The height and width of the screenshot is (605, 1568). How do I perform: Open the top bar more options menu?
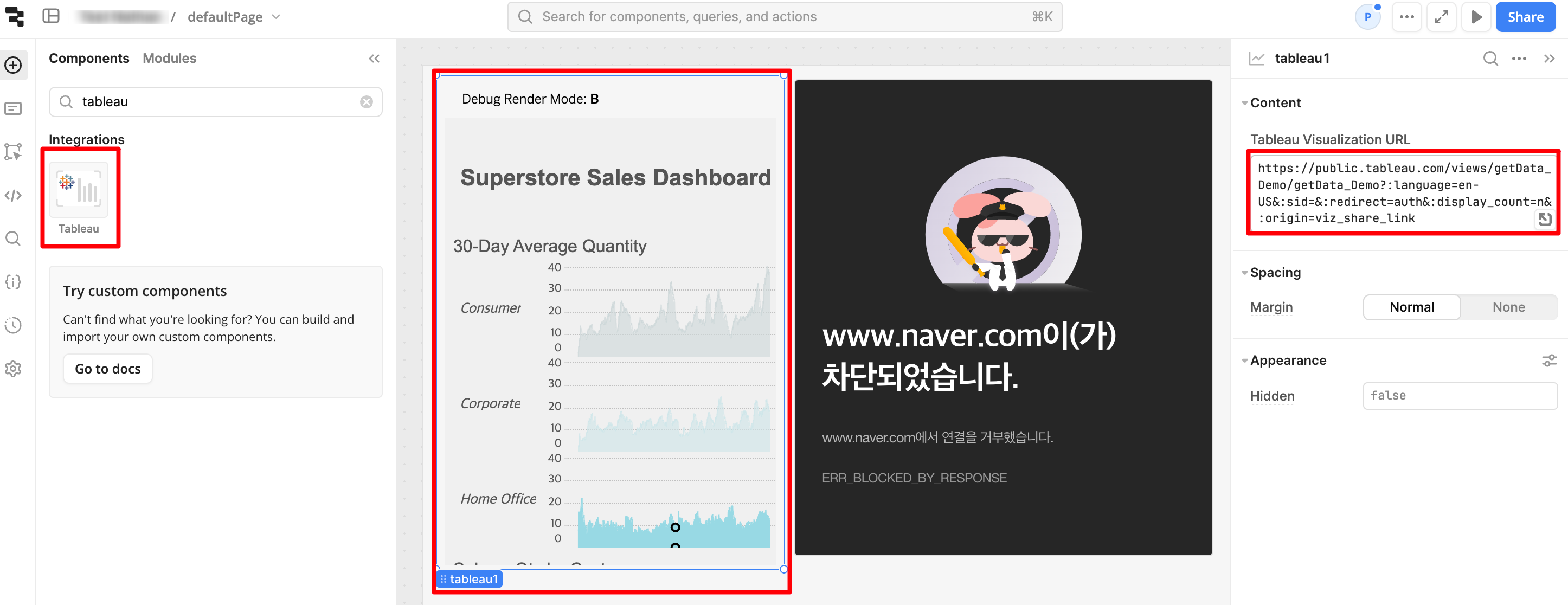pyautogui.click(x=1406, y=17)
